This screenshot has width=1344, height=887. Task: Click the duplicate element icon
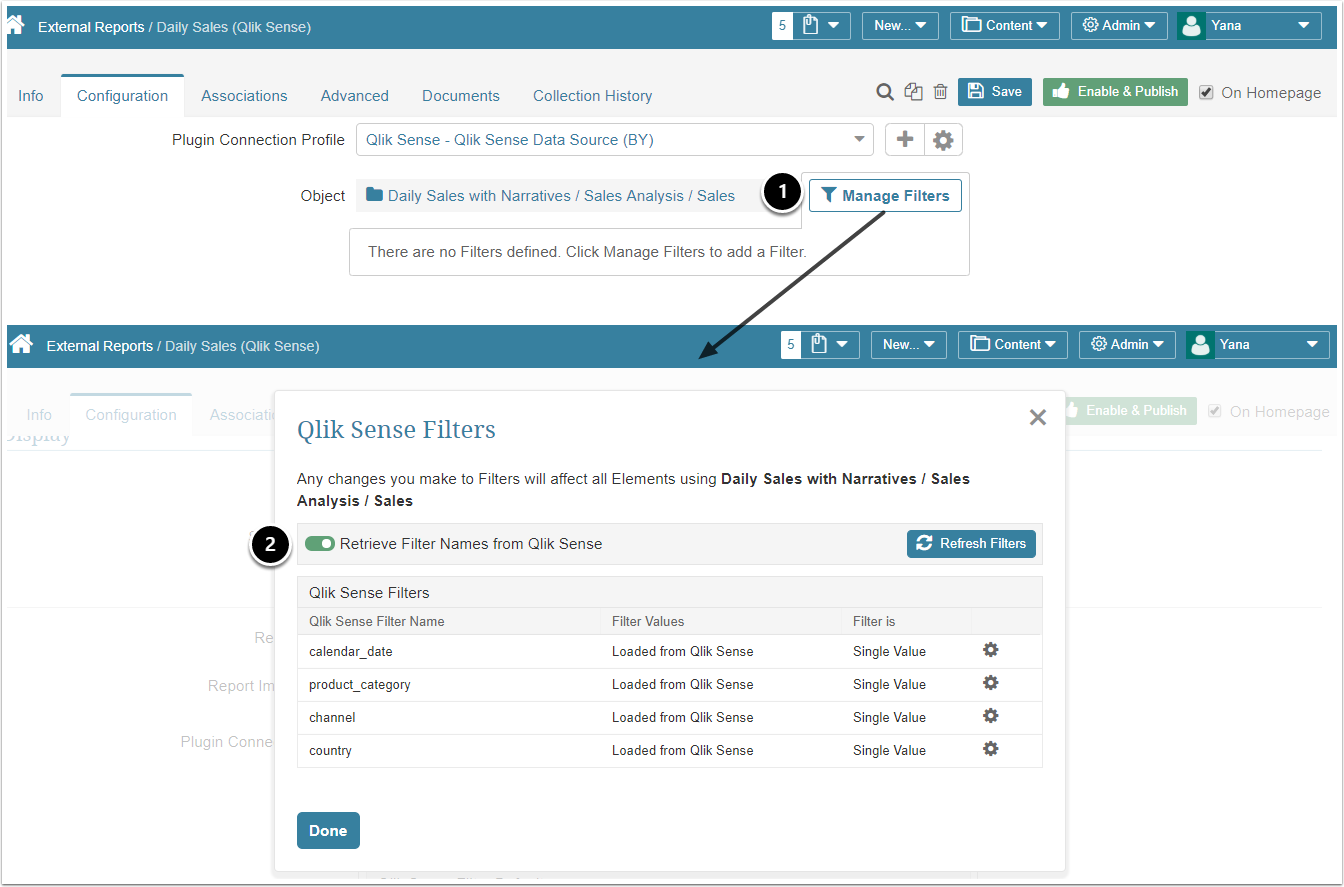pyautogui.click(x=913, y=92)
